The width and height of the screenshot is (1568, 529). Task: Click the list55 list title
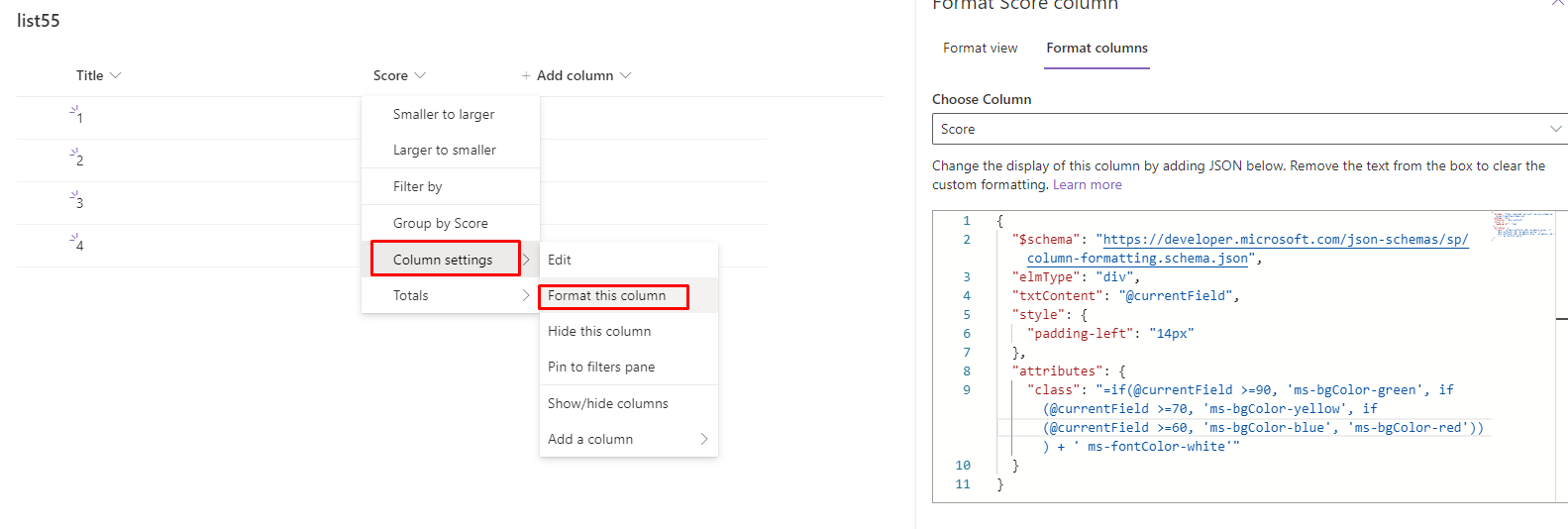coord(39,21)
